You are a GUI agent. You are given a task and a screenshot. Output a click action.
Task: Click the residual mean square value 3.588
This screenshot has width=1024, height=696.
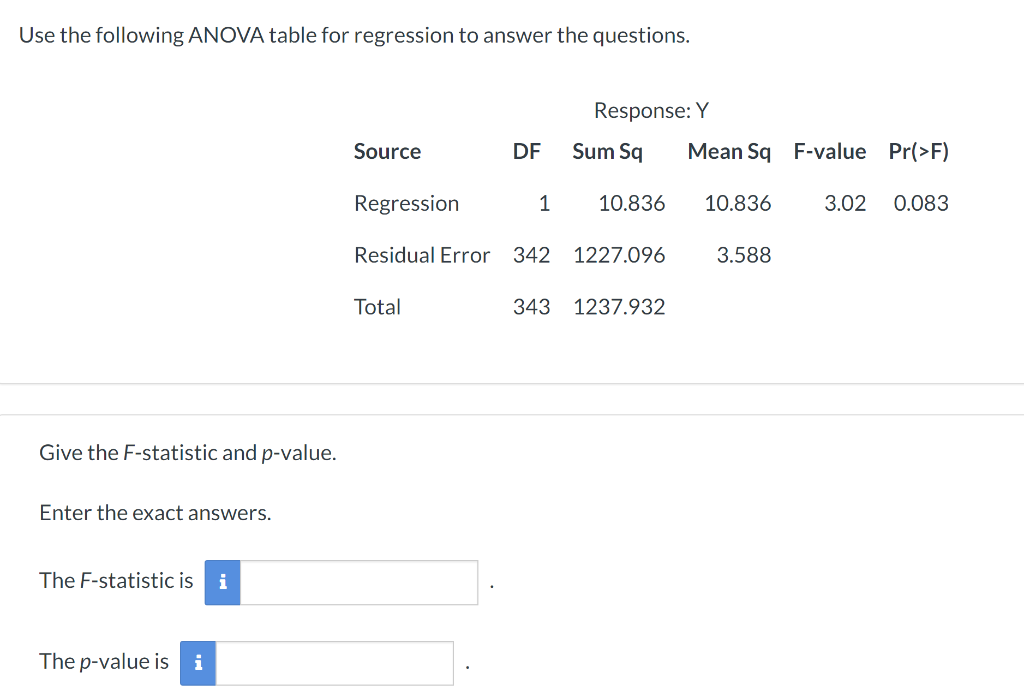tap(744, 255)
